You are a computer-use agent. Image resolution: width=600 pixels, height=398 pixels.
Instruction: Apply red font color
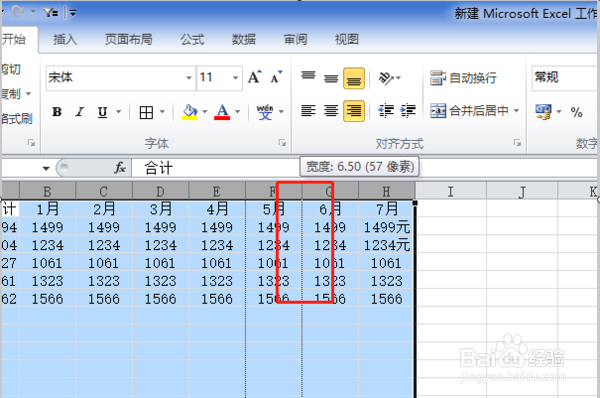tap(222, 112)
